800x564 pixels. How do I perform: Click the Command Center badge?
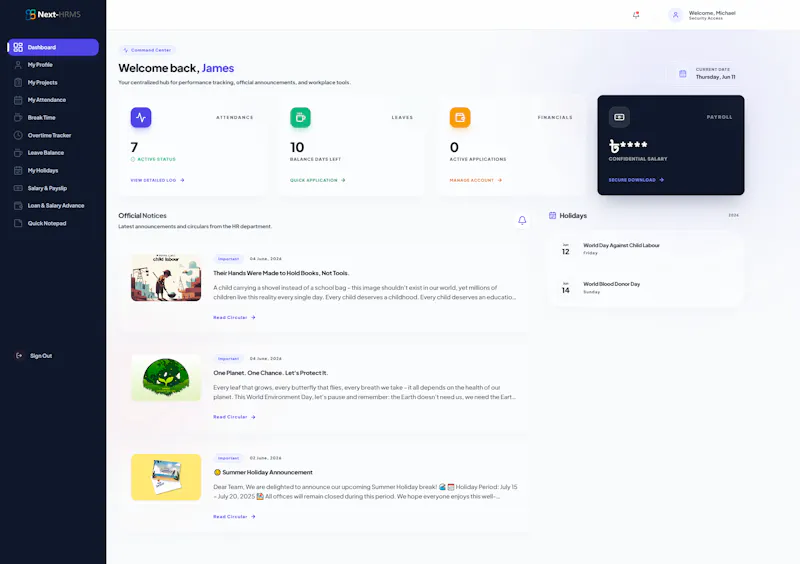click(x=147, y=50)
